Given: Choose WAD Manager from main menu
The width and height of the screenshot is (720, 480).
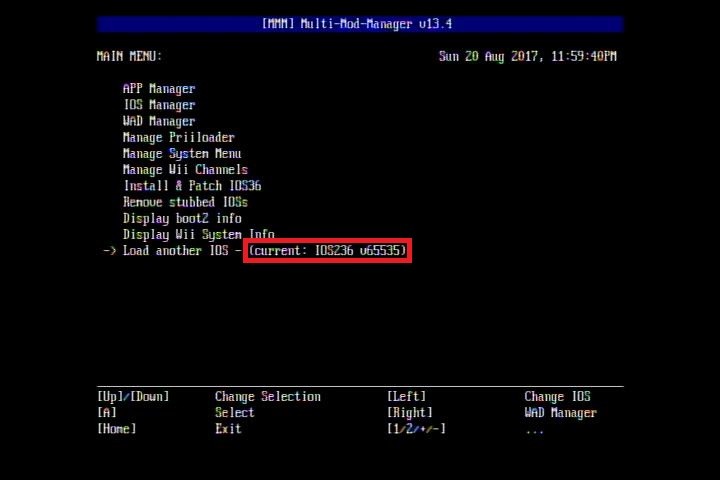Looking at the screenshot, I should [x=159, y=121].
